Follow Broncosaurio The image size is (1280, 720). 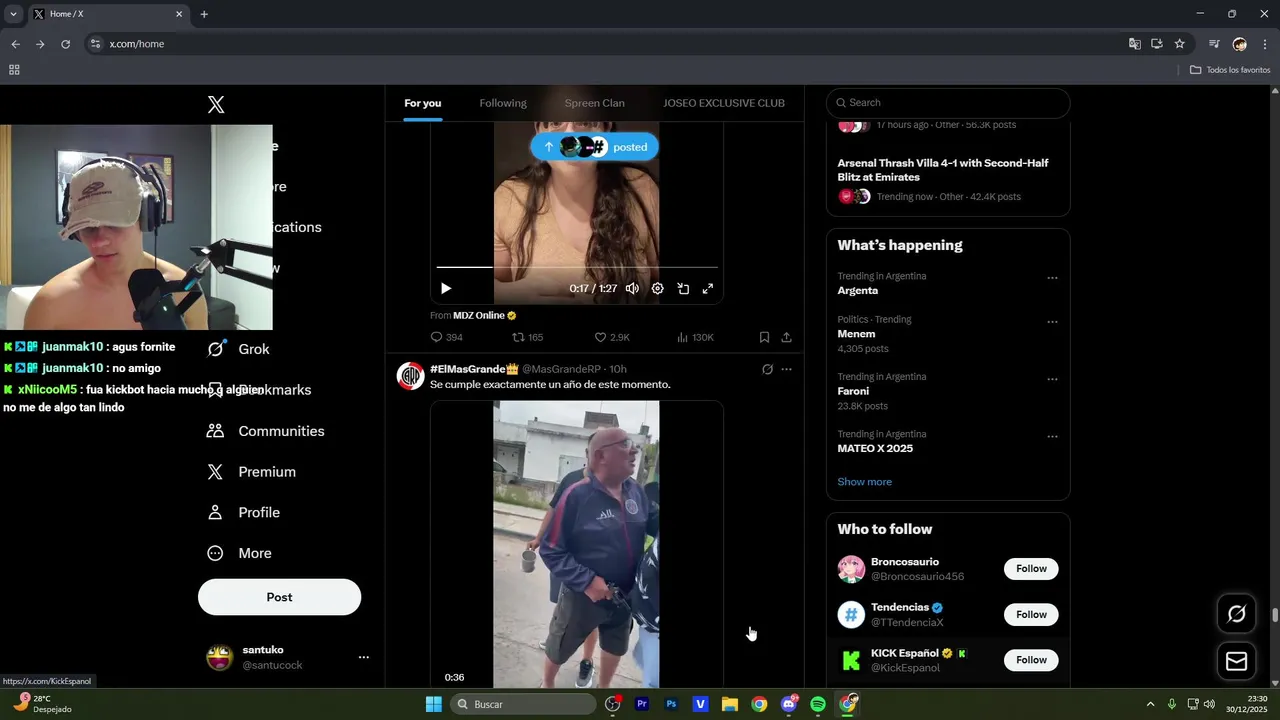1031,569
